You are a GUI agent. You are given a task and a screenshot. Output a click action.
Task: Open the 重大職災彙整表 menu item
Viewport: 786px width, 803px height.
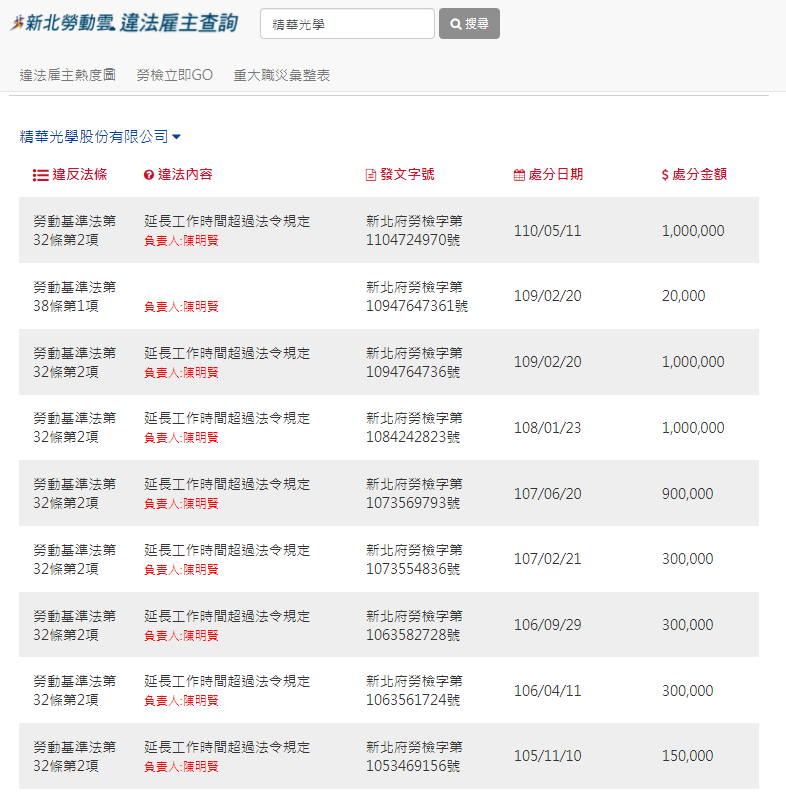coord(282,75)
